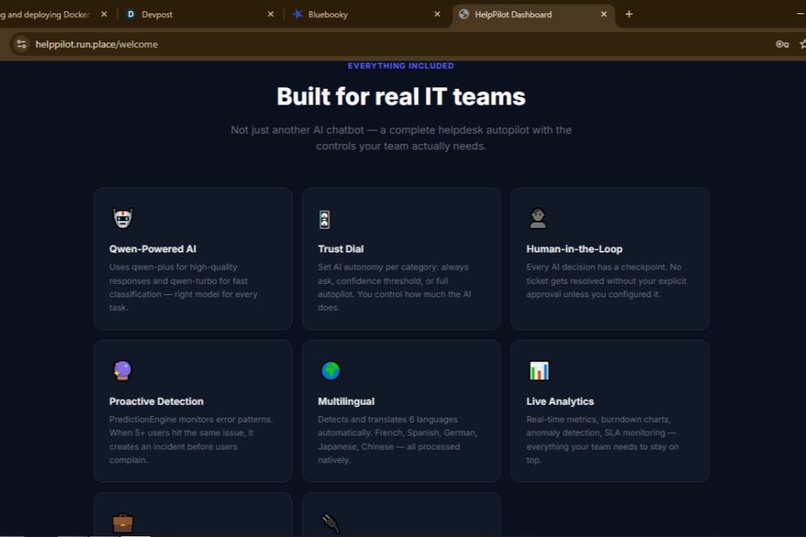Click the Bluebooky tab favicon
806x537 pixels.
click(x=297, y=14)
